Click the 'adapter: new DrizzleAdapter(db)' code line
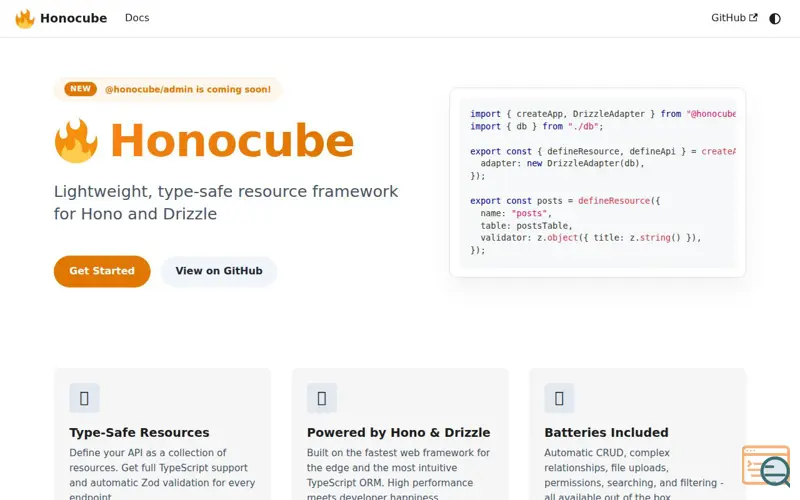This screenshot has width=800, height=500. pyautogui.click(x=562, y=164)
